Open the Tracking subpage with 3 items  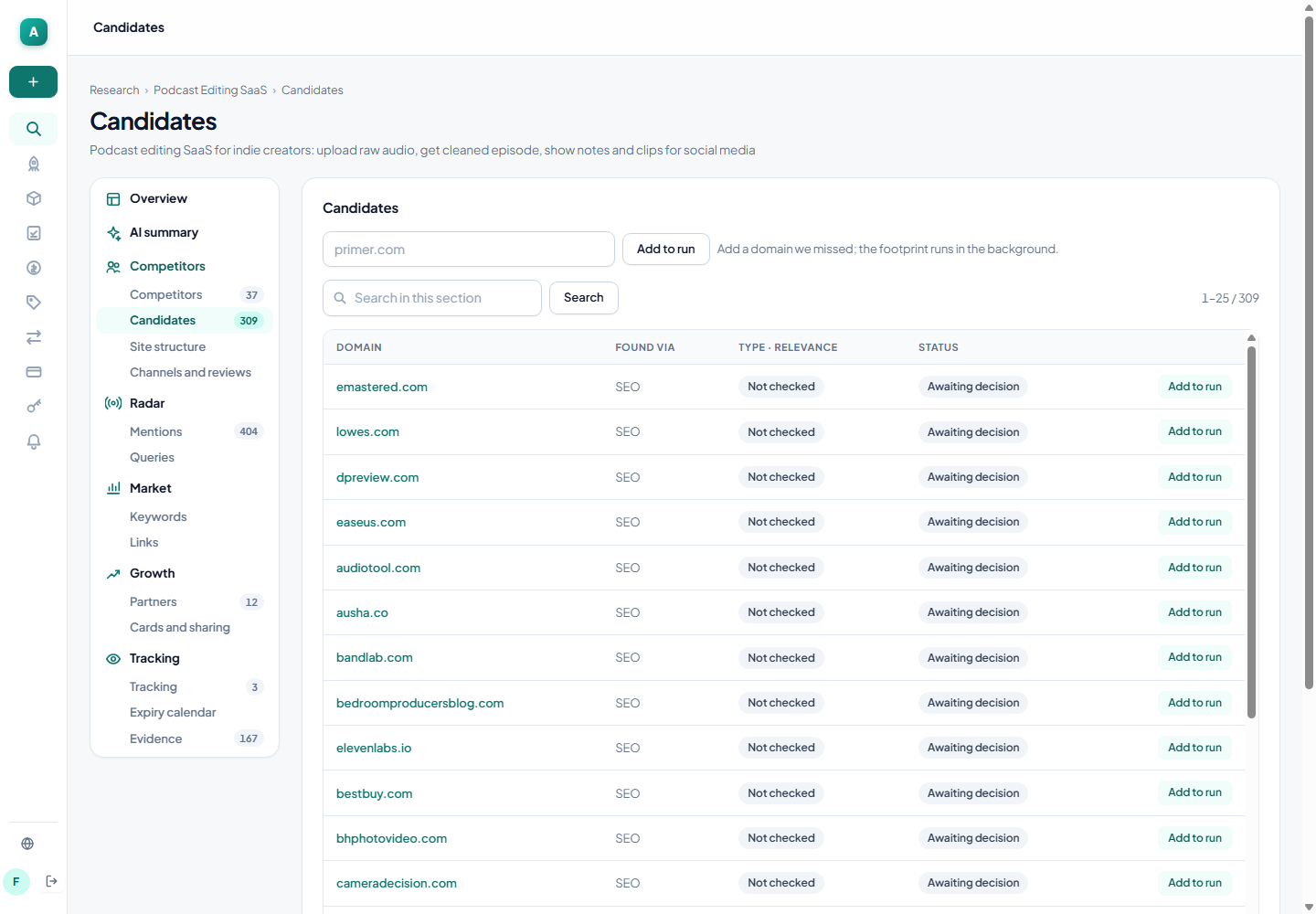pos(185,687)
